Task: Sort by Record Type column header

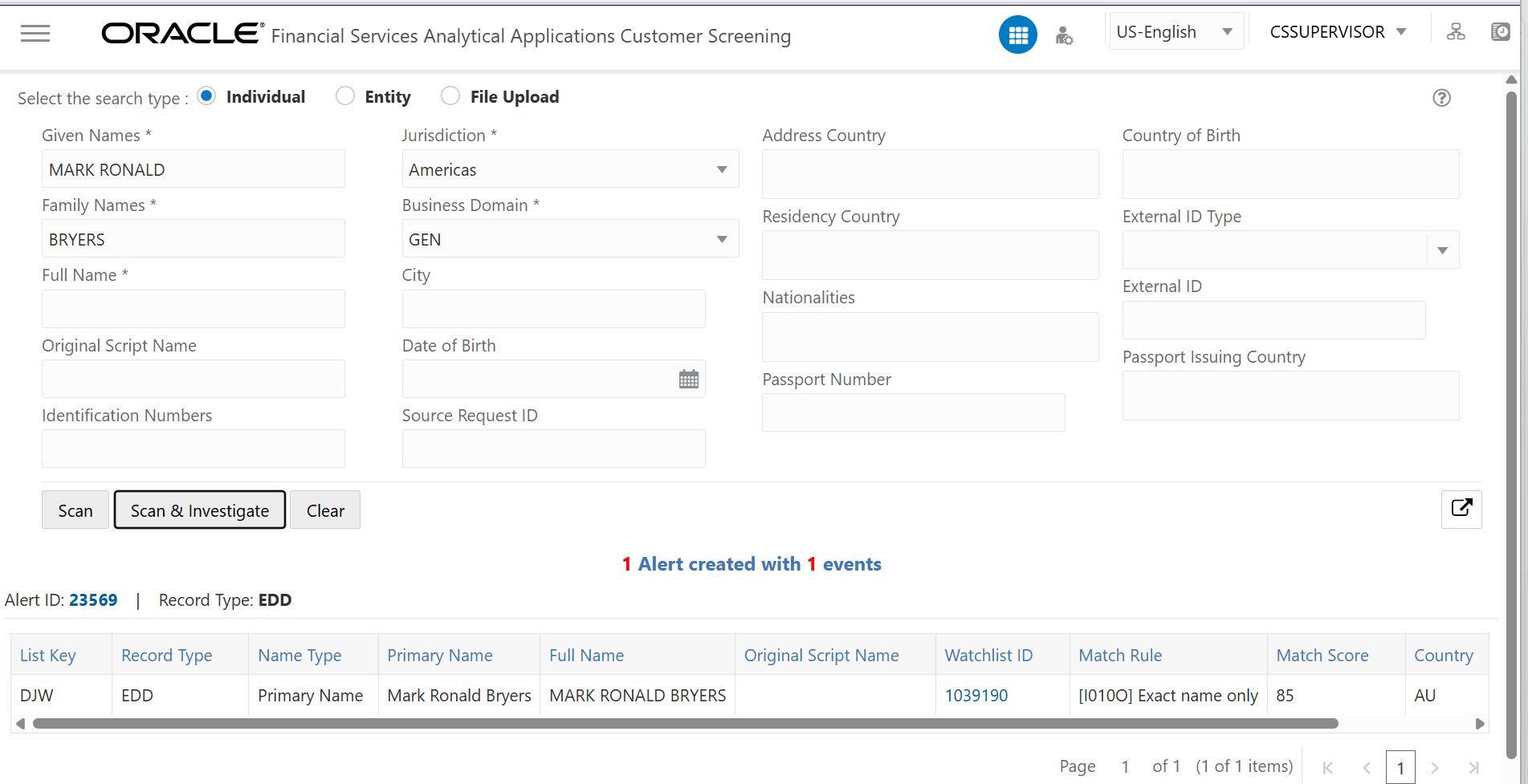Action: 167,656
